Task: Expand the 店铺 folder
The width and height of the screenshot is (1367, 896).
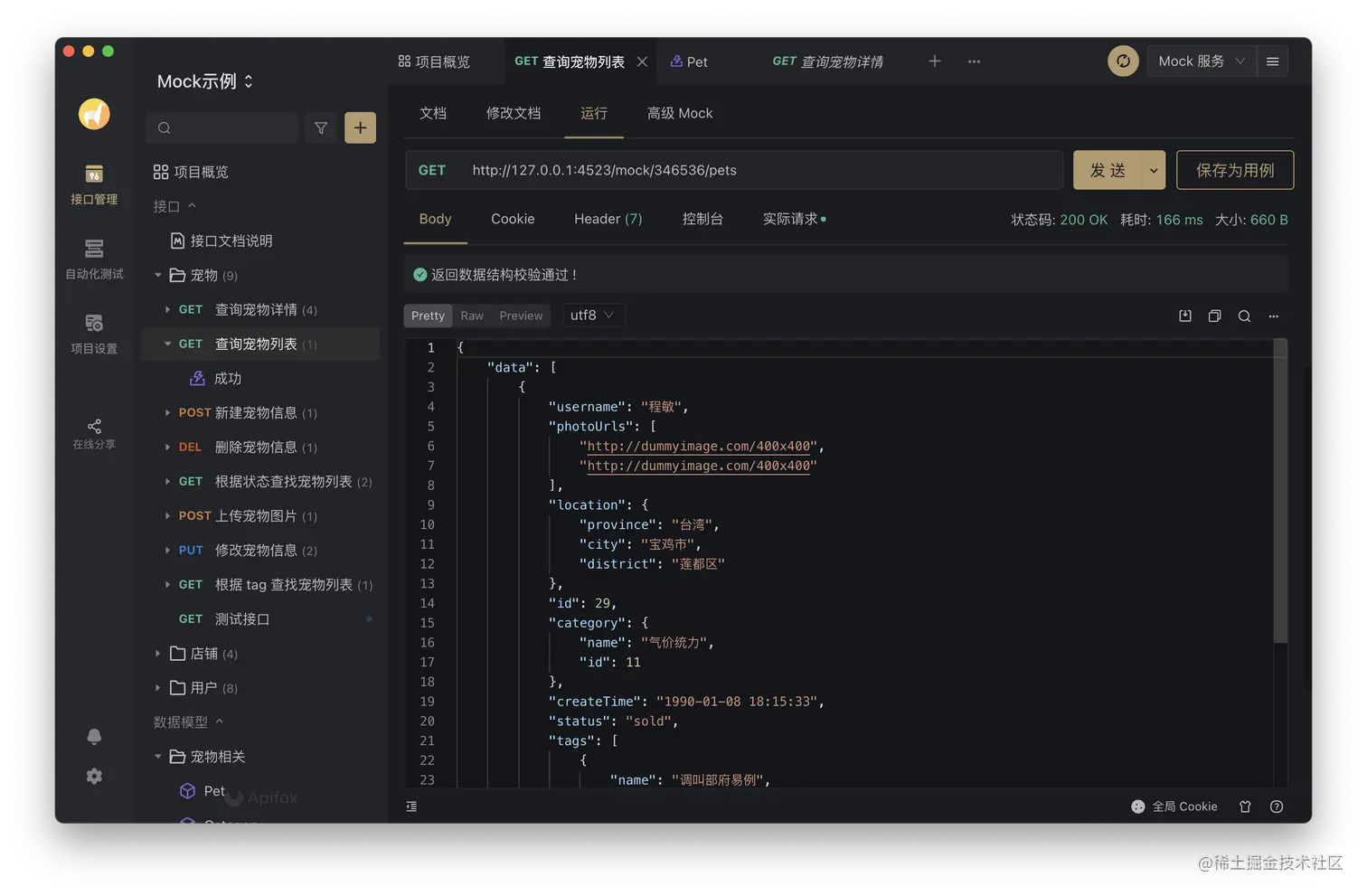Action: (158, 653)
